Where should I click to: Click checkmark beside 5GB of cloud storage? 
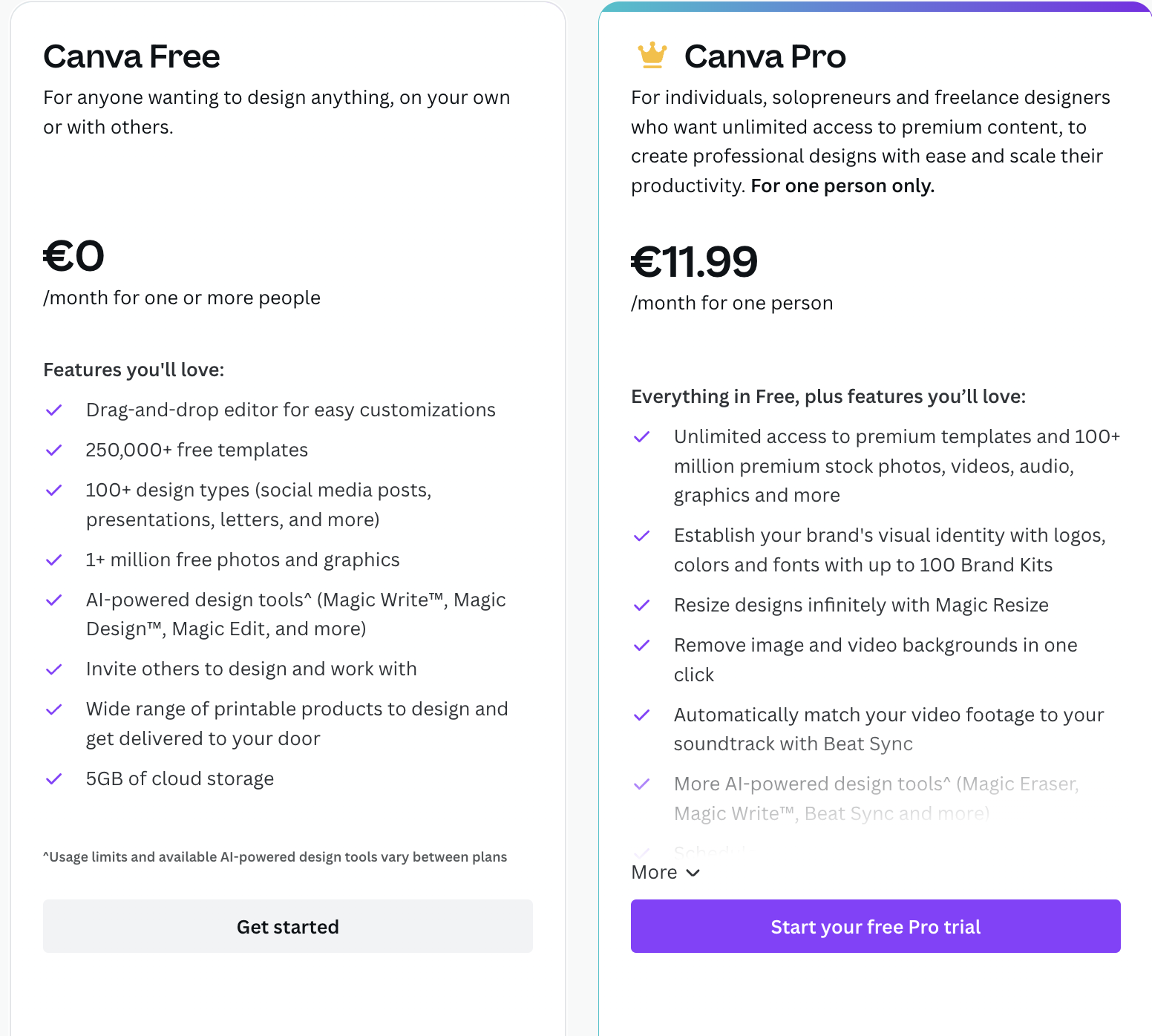54,779
